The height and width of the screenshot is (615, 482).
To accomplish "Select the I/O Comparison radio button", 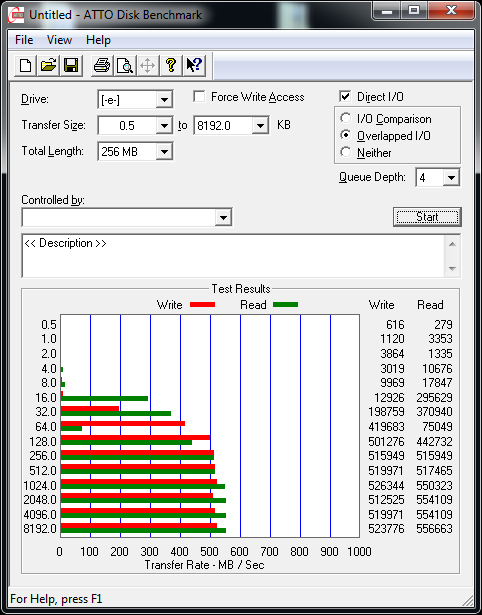I will pyautogui.click(x=346, y=118).
